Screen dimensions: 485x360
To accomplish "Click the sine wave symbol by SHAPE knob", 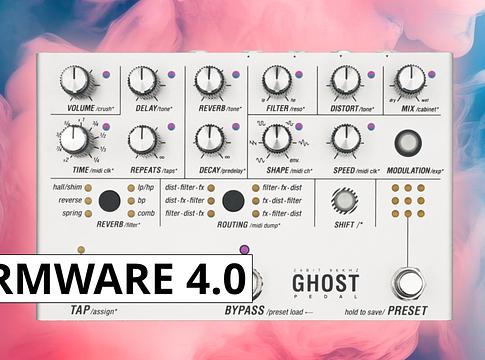I will 260,160.
